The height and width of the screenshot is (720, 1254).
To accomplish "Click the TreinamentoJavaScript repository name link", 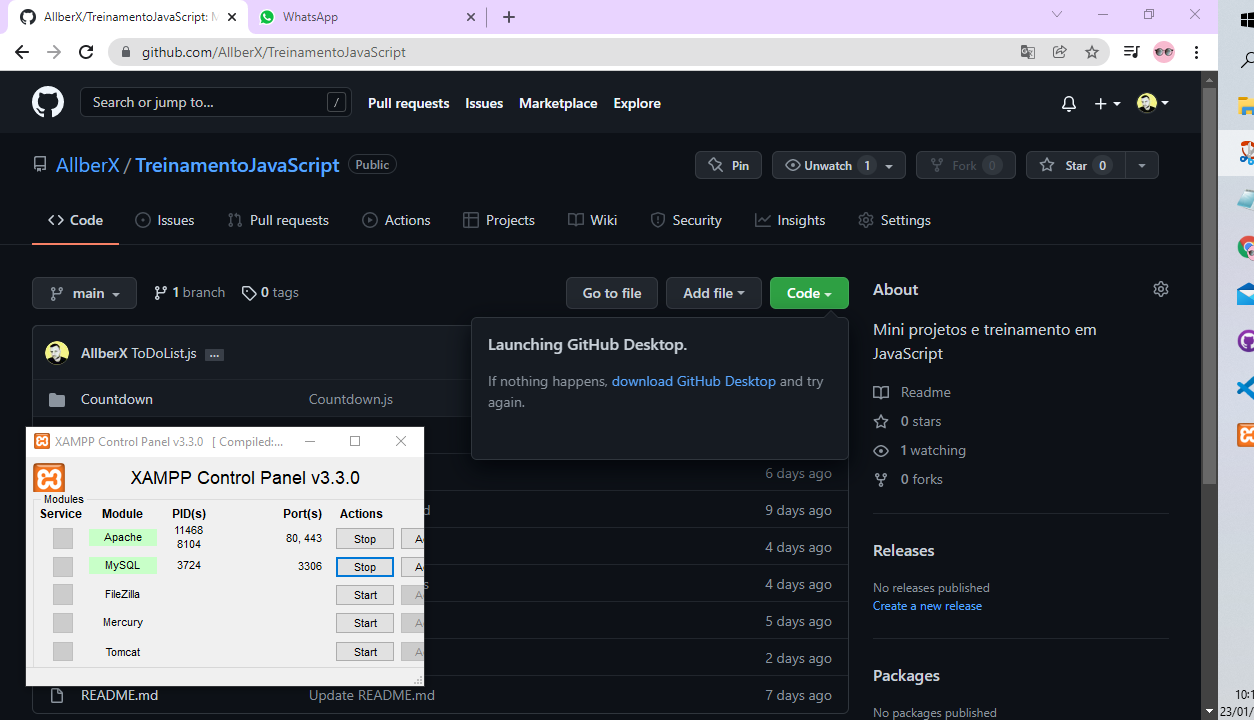I will point(237,165).
